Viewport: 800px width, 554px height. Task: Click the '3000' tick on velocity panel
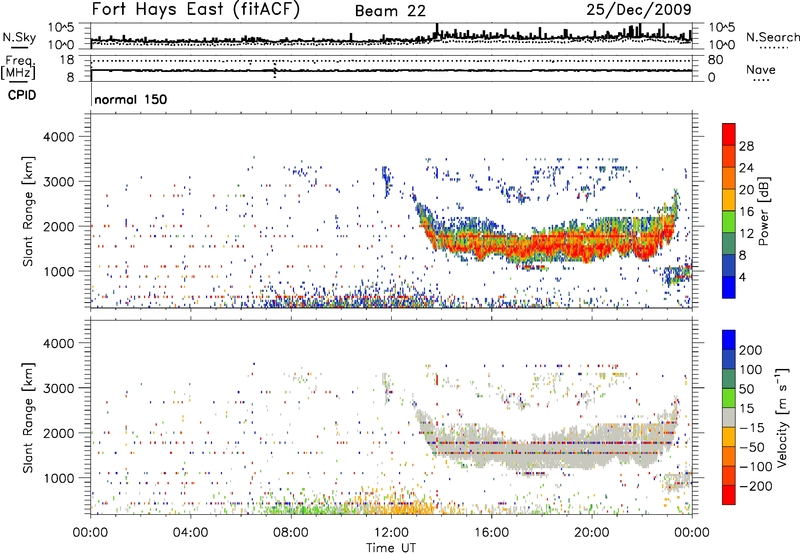[58, 388]
